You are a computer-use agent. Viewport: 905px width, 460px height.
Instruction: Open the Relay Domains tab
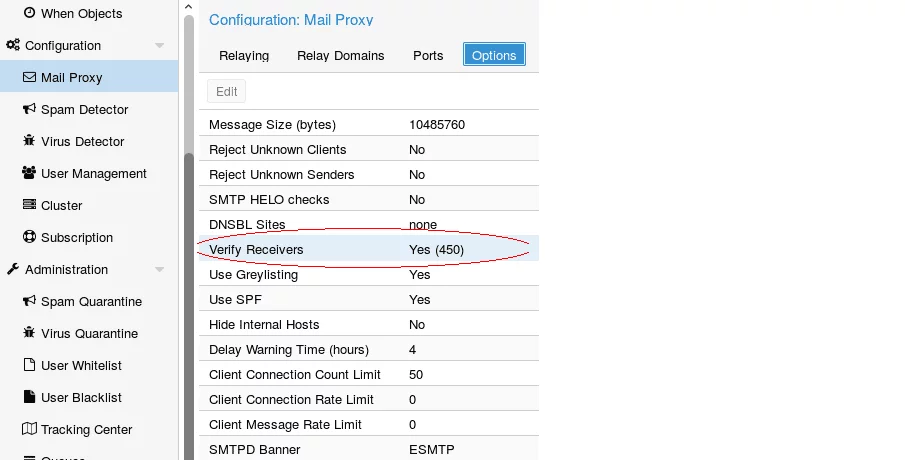(340, 55)
